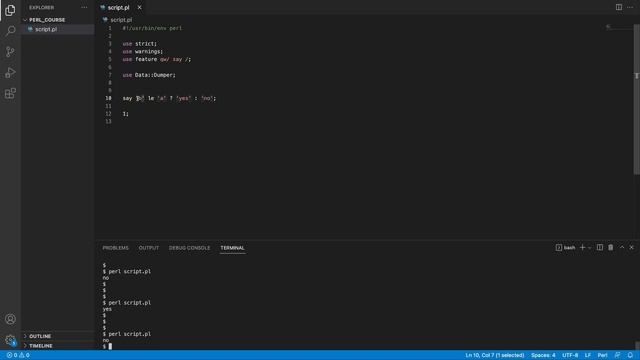Switch to the Problems tab
The image size is (640, 360).
pos(116,248)
